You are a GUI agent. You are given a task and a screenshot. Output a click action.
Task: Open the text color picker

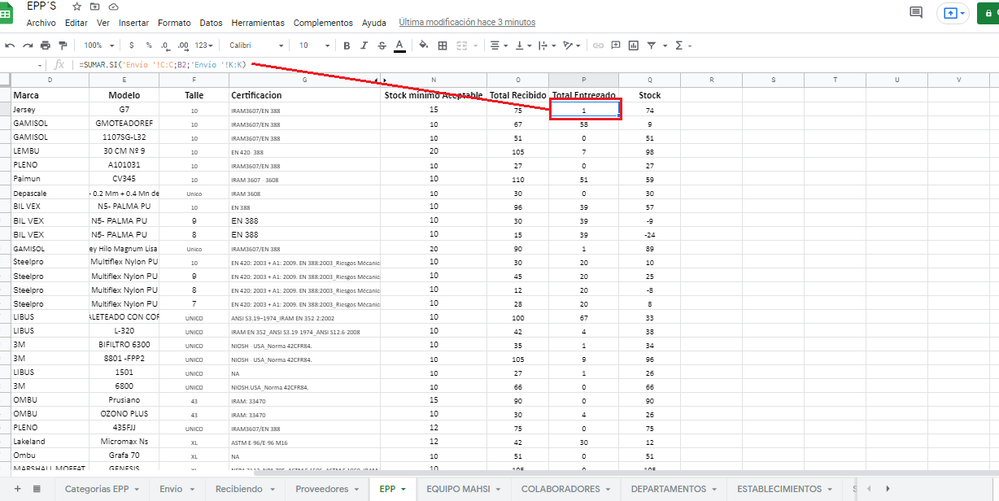[399, 45]
